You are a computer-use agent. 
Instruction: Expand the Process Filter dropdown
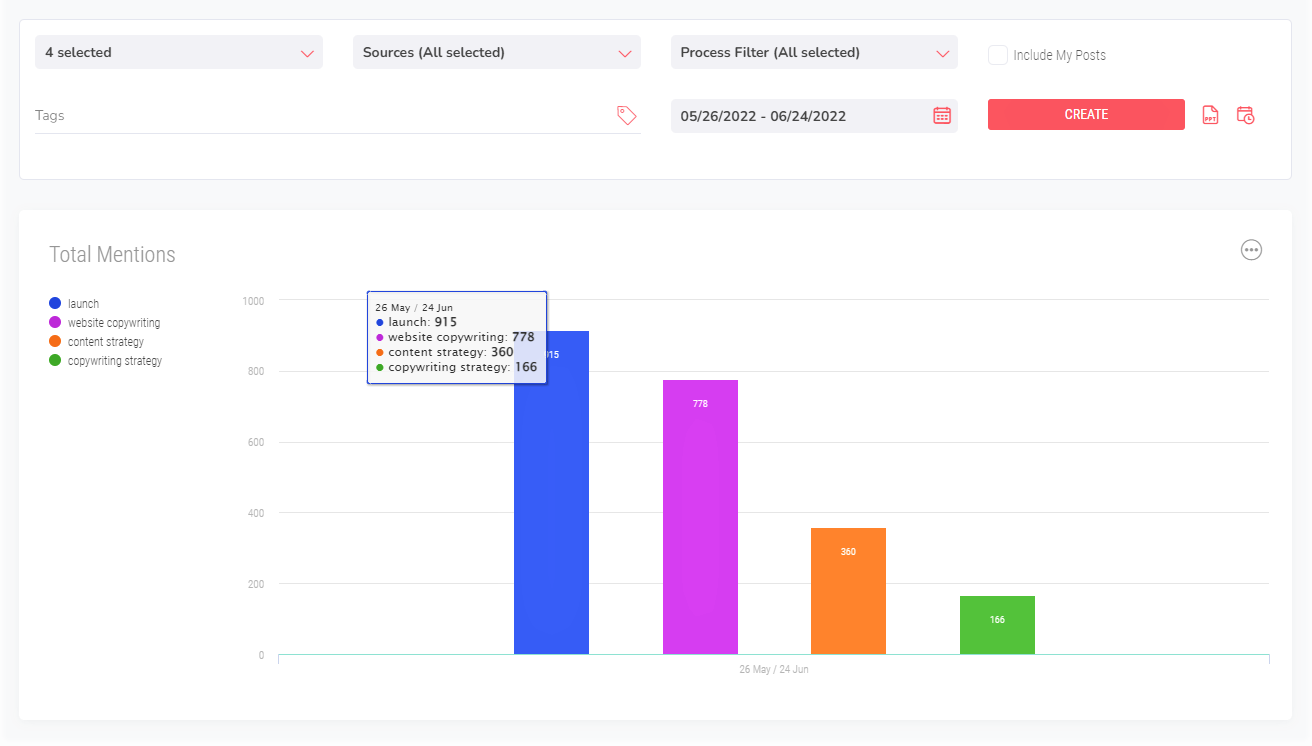click(814, 52)
